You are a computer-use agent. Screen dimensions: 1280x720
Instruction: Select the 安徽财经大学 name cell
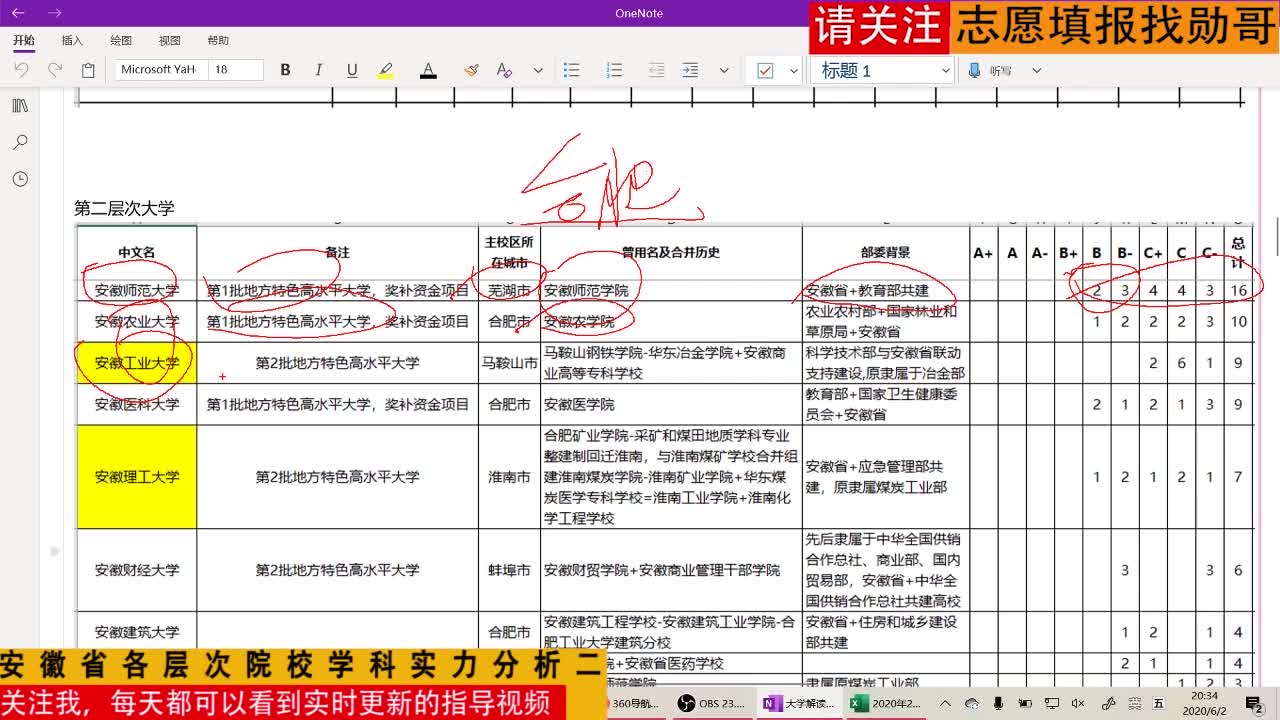(137, 570)
